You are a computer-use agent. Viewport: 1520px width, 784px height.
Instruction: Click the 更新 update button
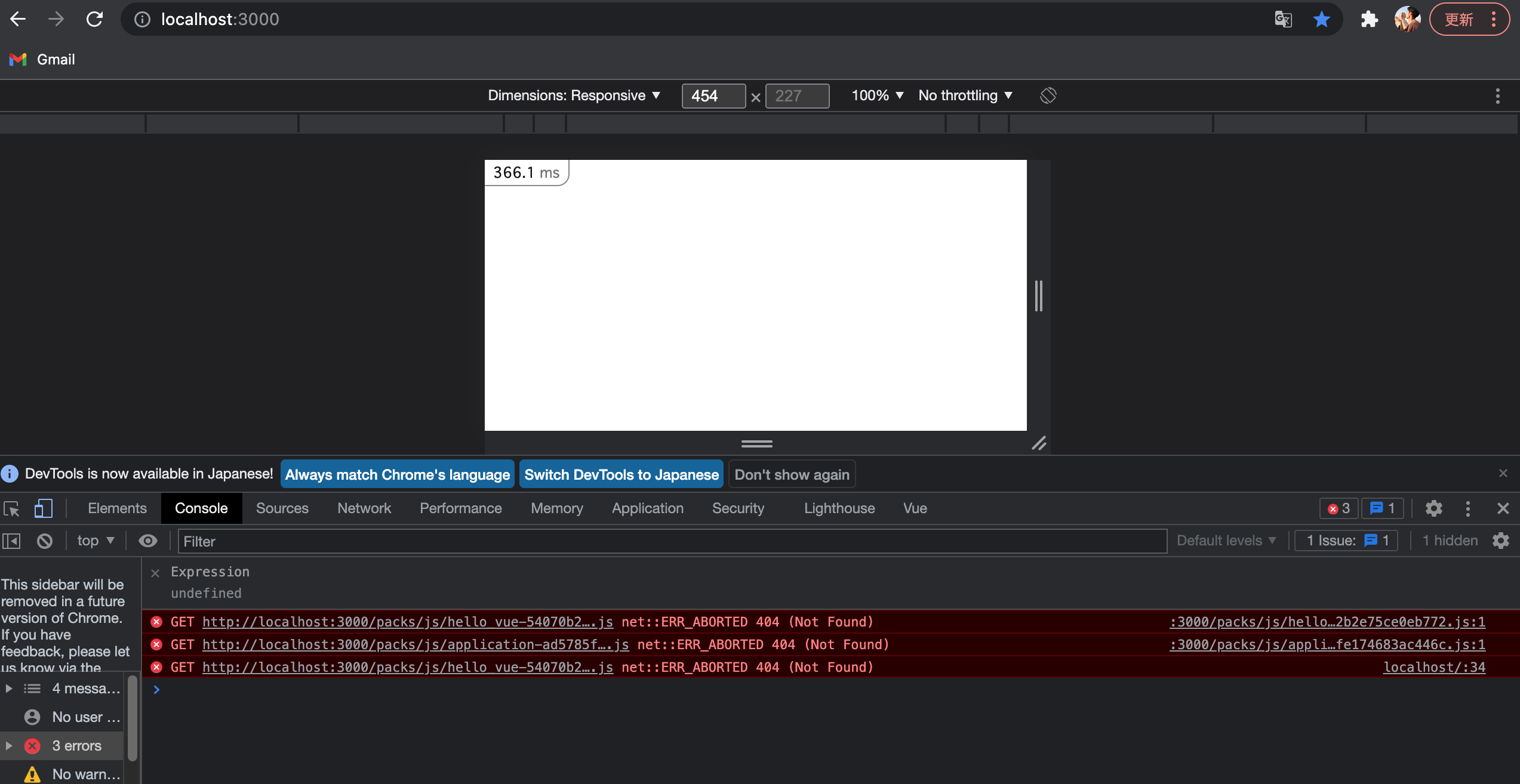click(x=1459, y=19)
